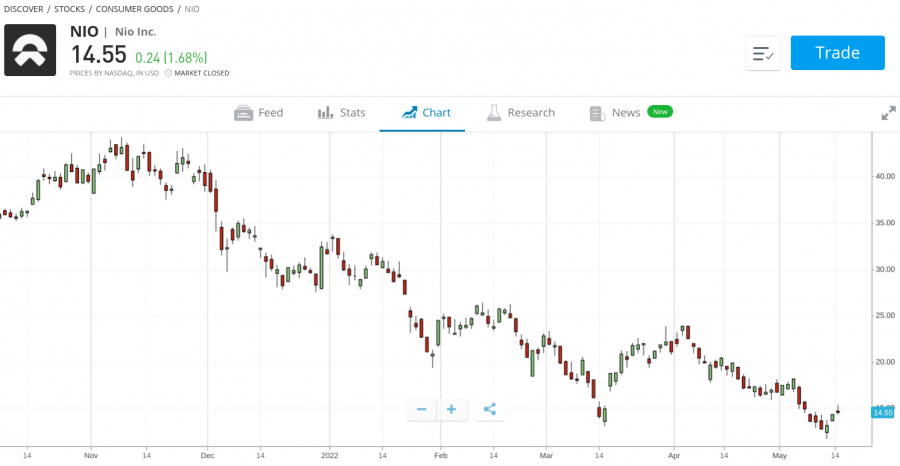Select the Chart tab

[426, 113]
